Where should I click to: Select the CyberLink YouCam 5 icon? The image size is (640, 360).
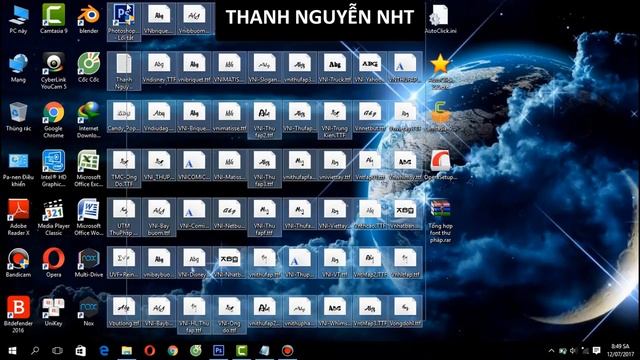point(53,71)
